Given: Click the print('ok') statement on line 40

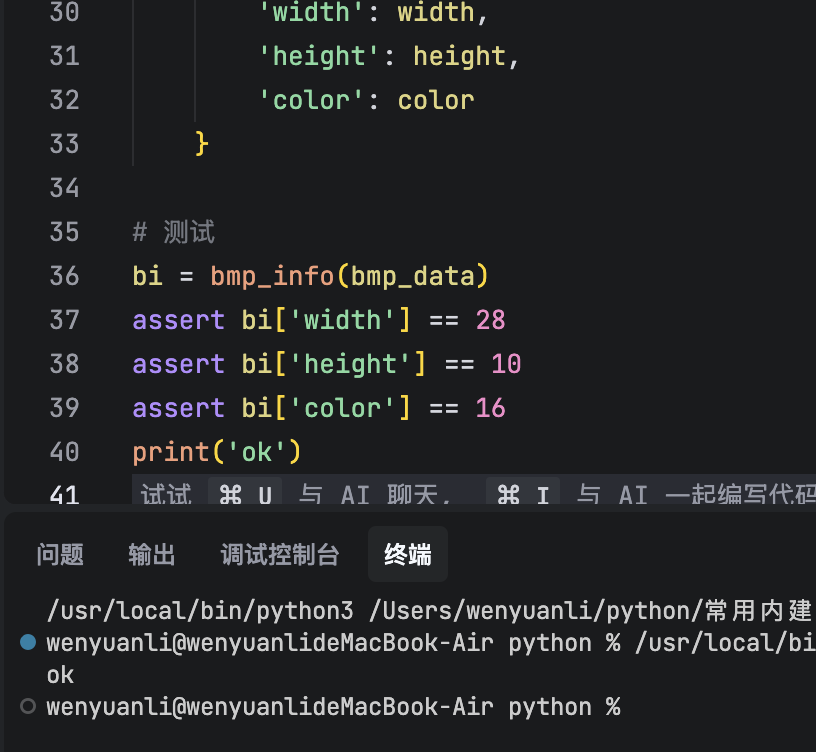Looking at the screenshot, I should click(x=216, y=451).
